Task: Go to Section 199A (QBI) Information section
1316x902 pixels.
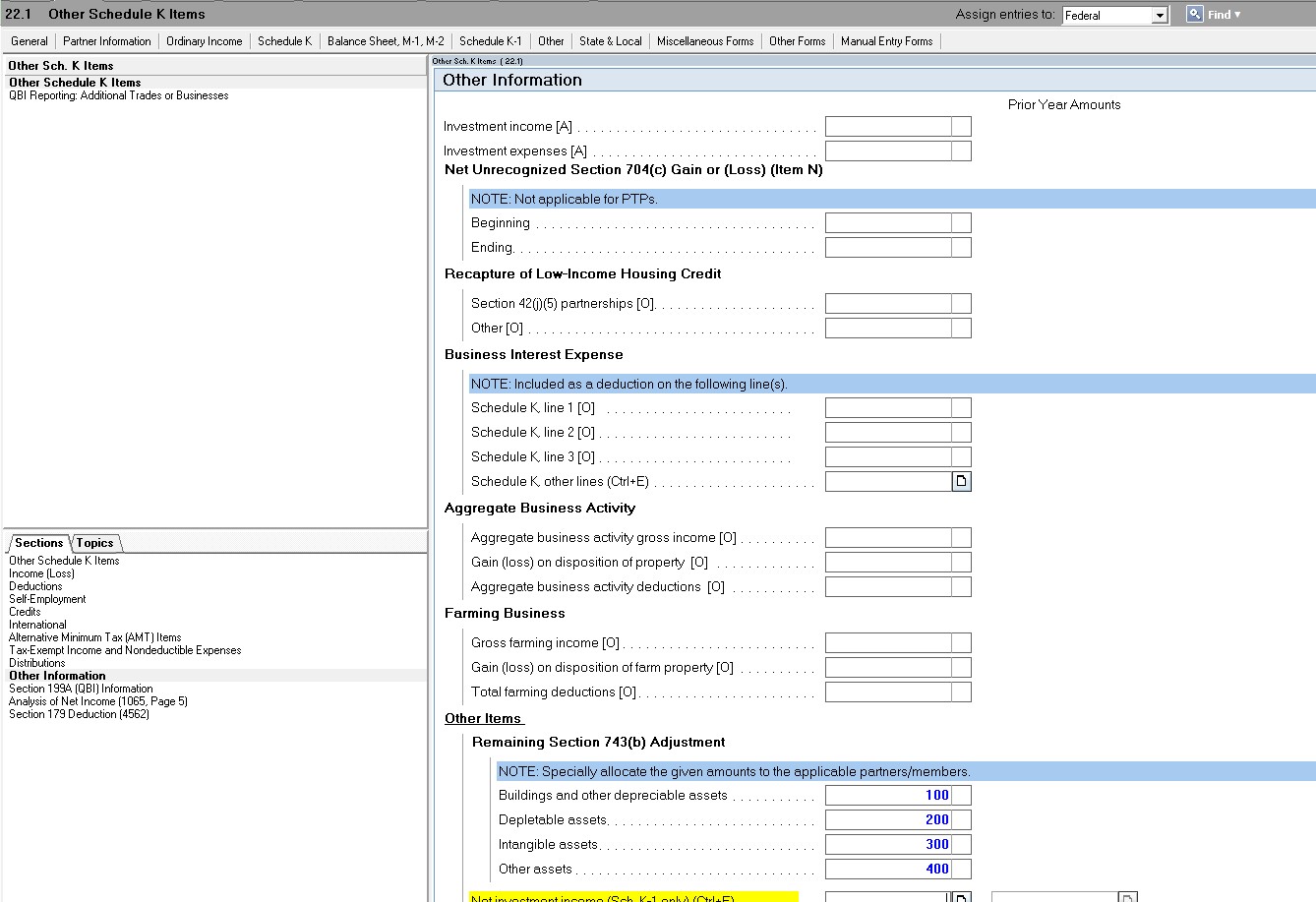Action: pyautogui.click(x=81, y=689)
